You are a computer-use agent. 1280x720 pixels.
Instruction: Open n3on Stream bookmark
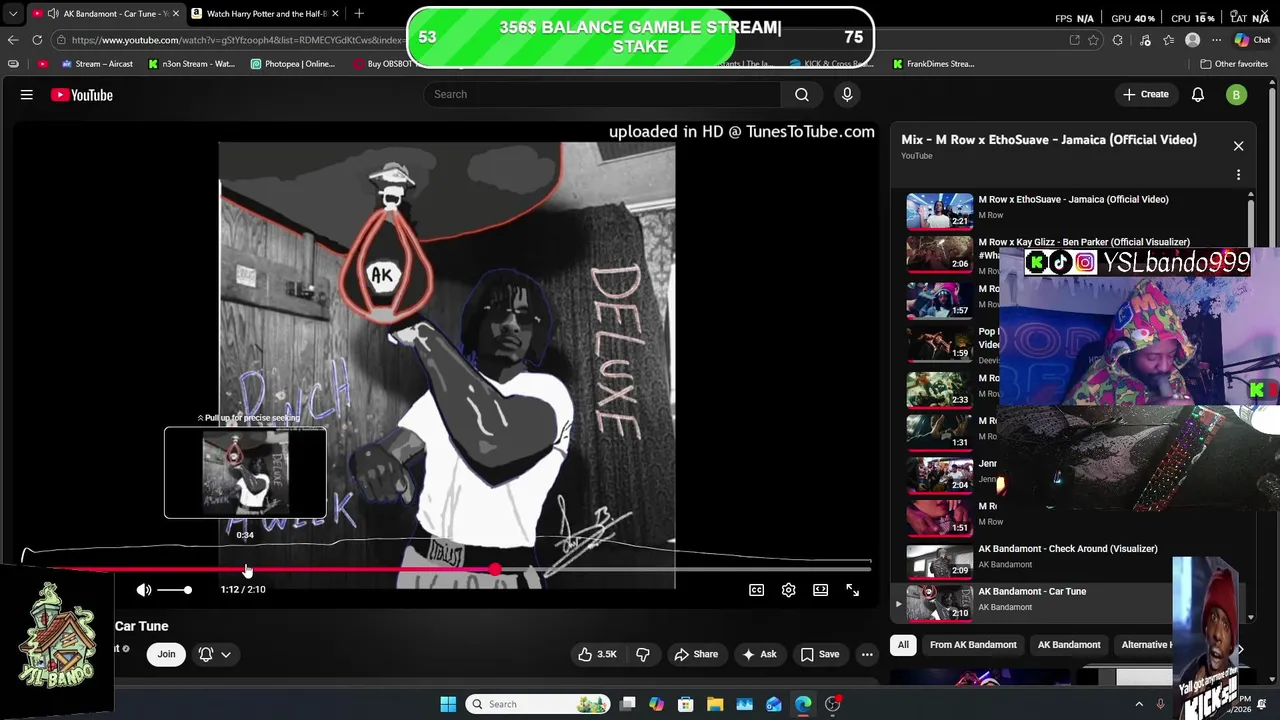192,64
